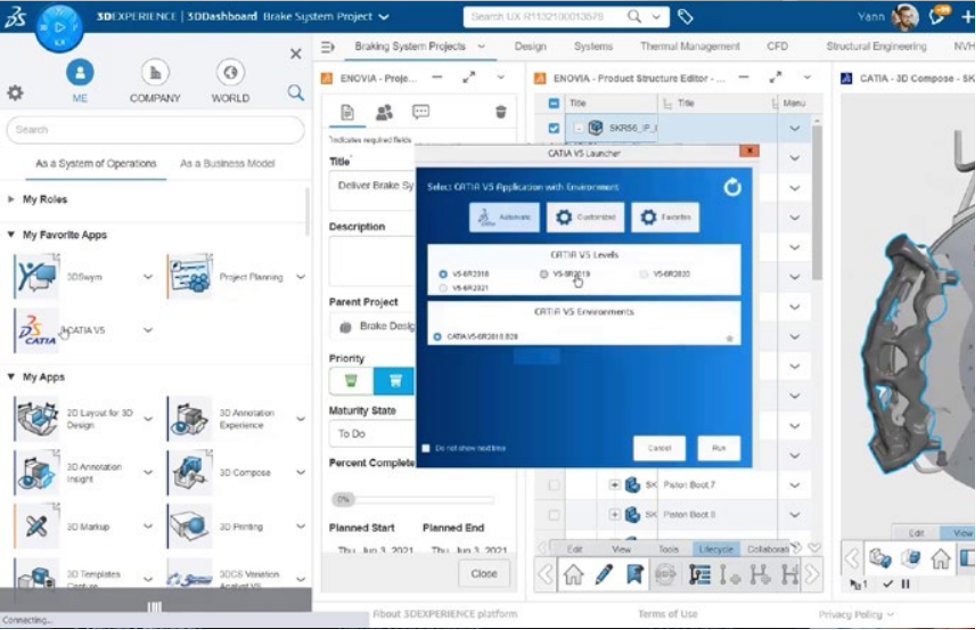Click the trash icon in ENOVIA project panel

(x=501, y=112)
